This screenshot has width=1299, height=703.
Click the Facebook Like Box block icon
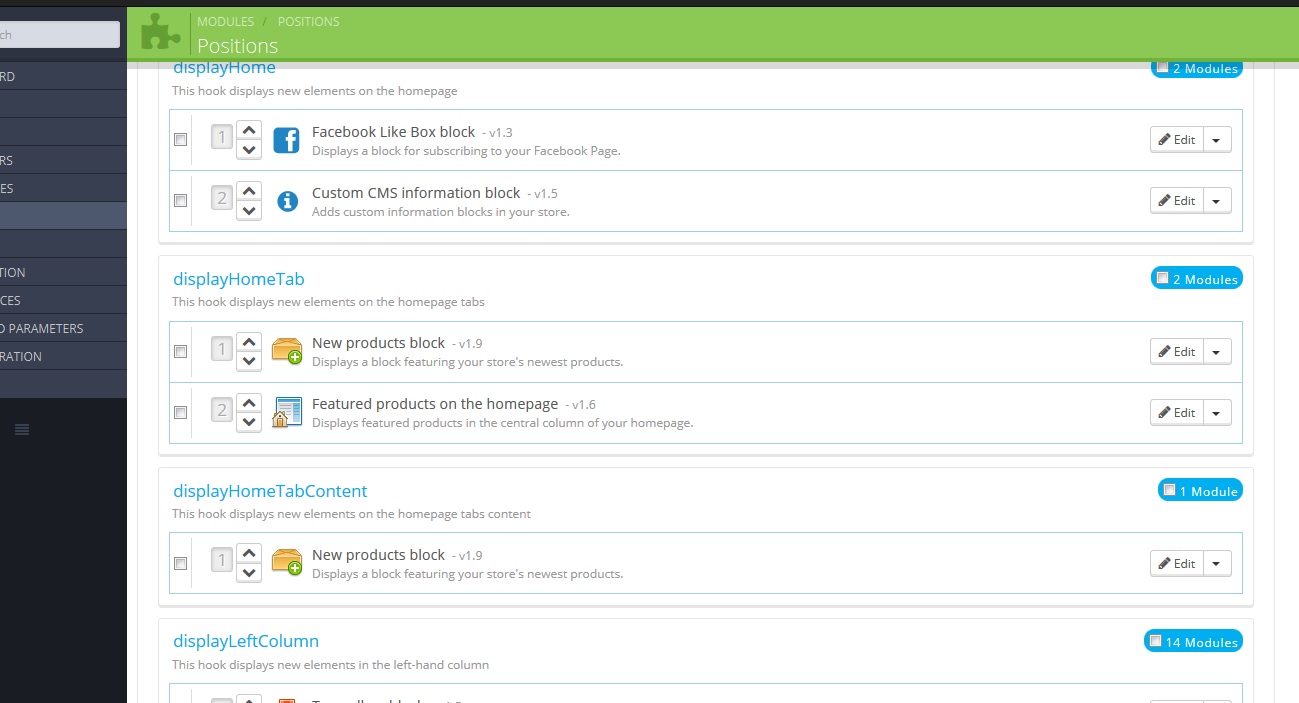click(x=287, y=140)
